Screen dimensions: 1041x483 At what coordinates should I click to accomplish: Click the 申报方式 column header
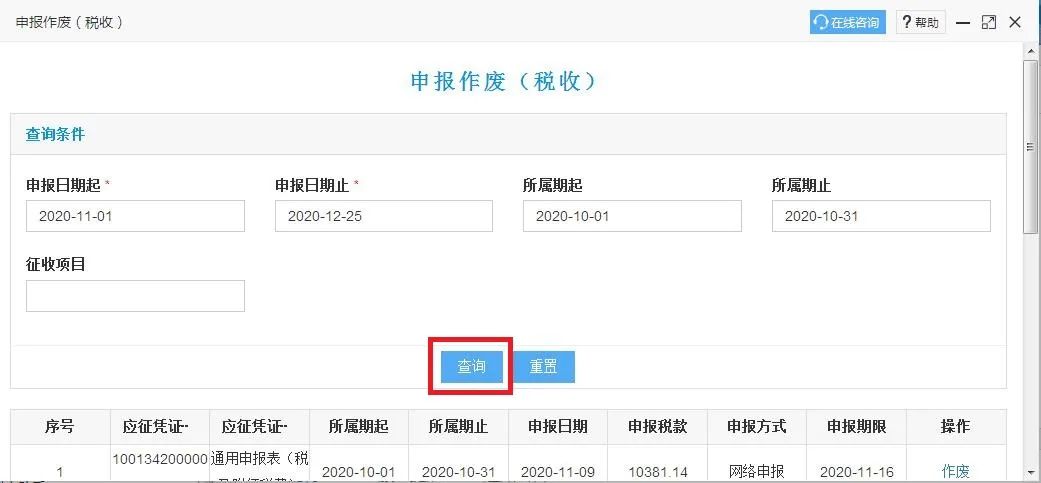[x=757, y=427]
